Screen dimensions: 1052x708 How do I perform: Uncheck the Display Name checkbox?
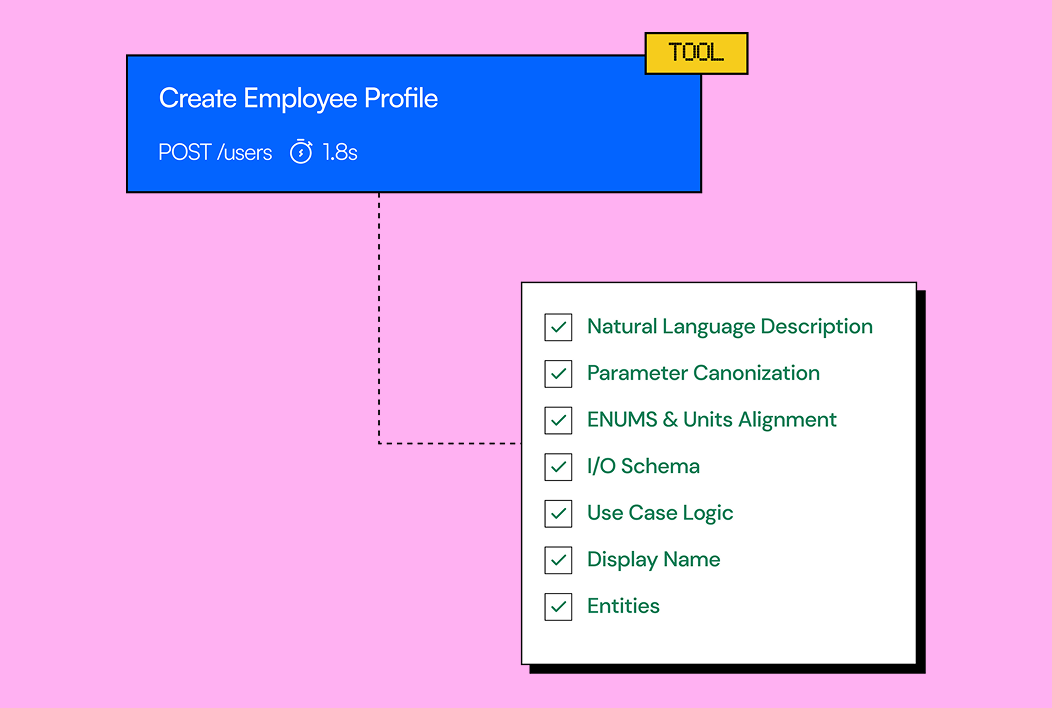pos(558,560)
